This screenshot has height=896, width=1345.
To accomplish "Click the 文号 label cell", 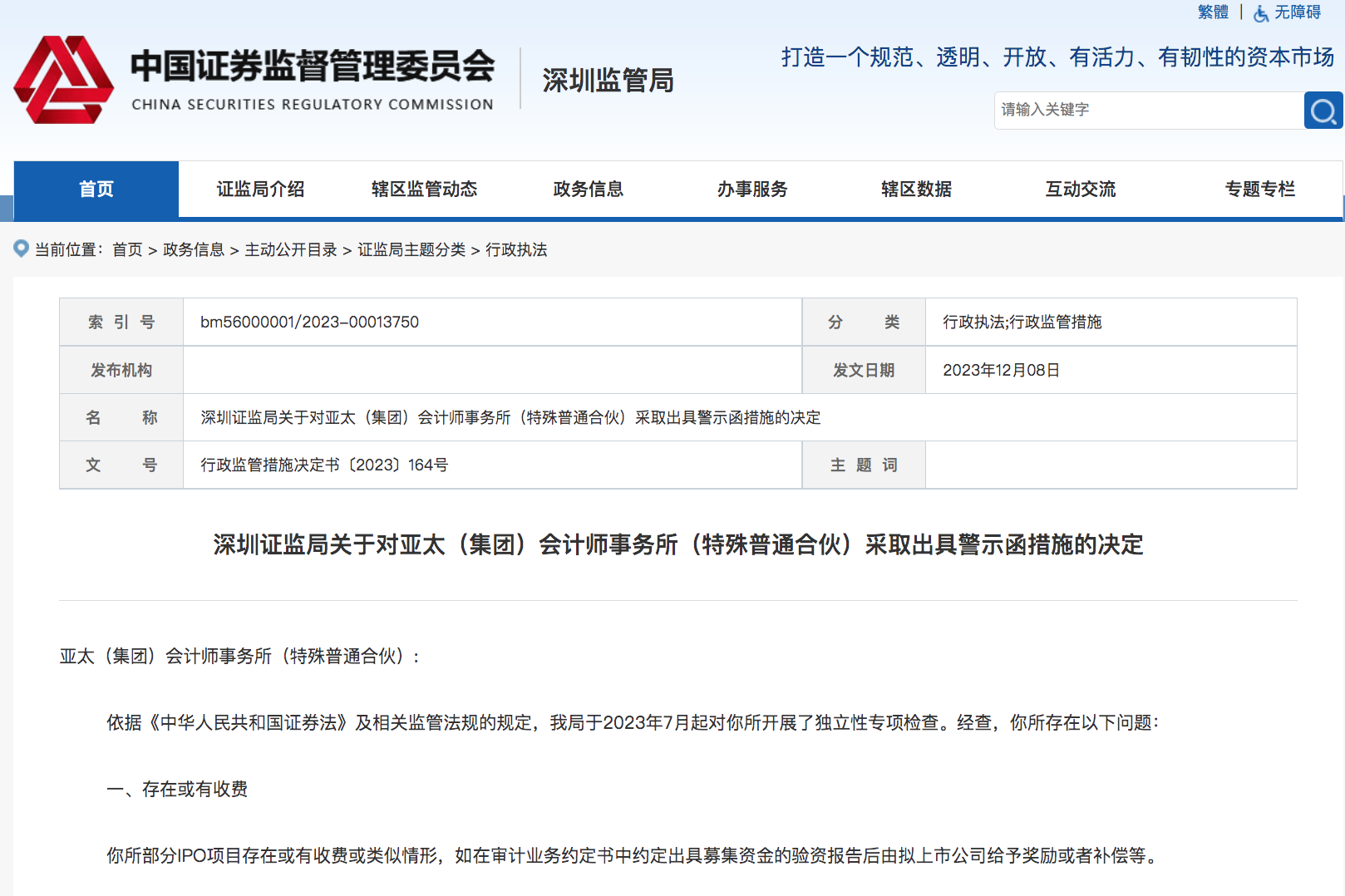I will (x=121, y=465).
